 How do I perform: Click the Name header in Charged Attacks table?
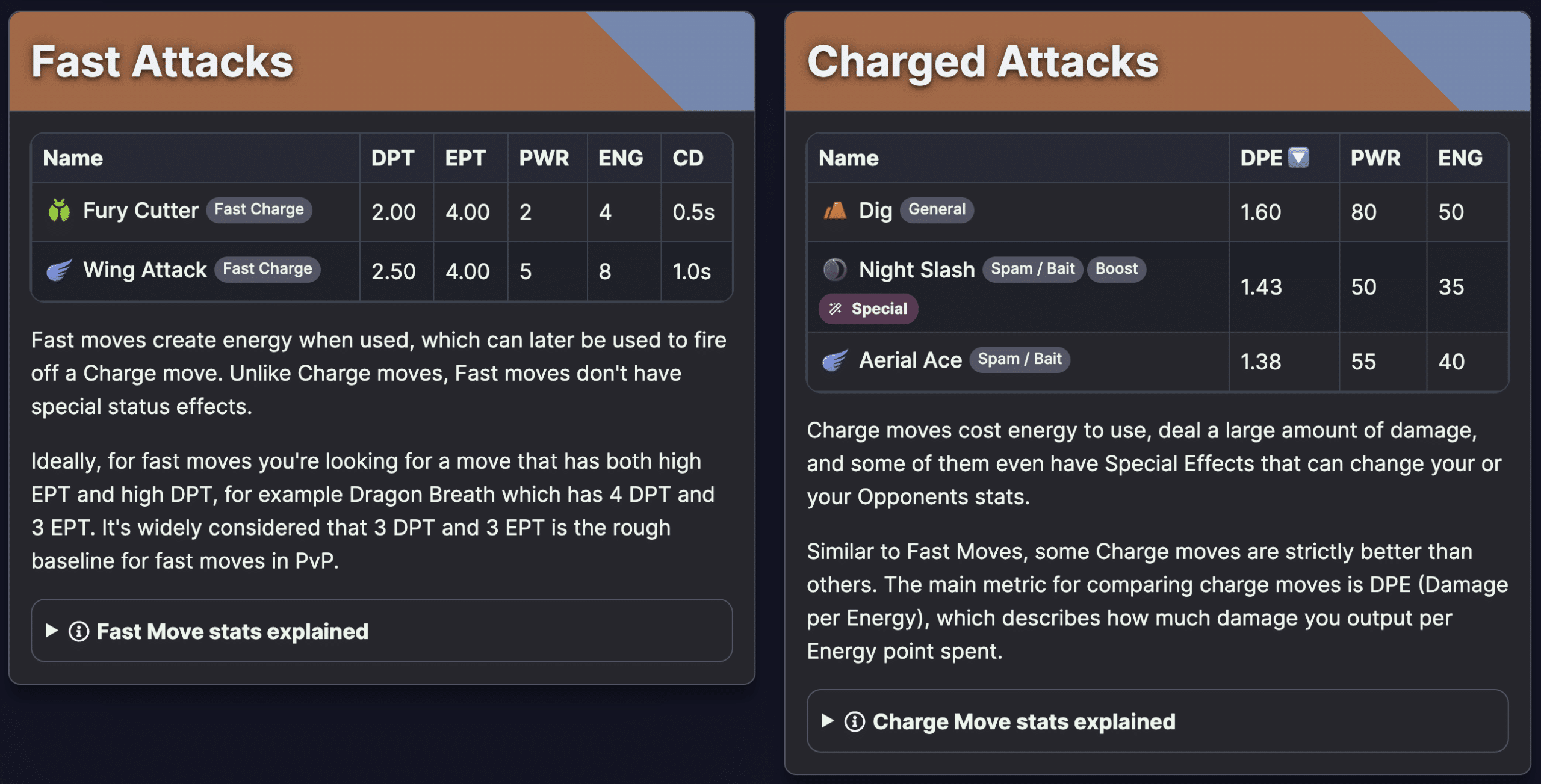[848, 158]
